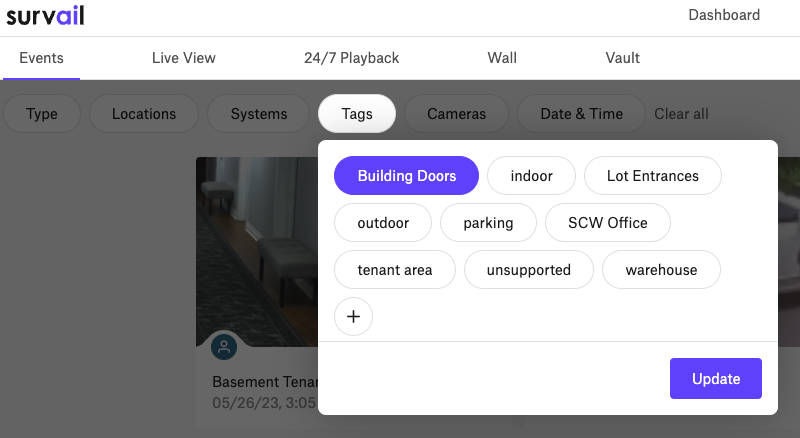The height and width of the screenshot is (438, 800).
Task: Select the outdoor tag
Action: (383, 223)
